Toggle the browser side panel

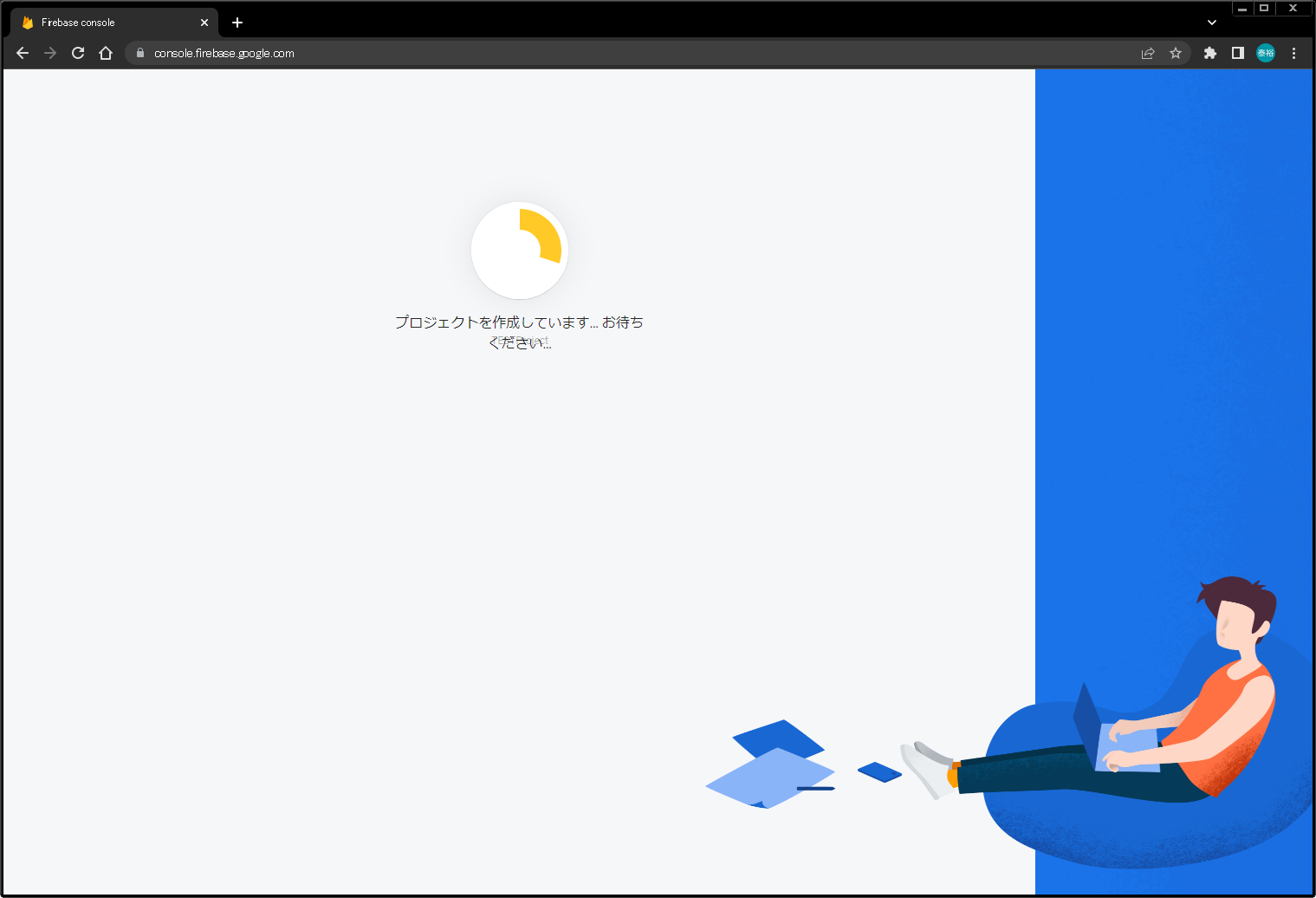pos(1238,53)
